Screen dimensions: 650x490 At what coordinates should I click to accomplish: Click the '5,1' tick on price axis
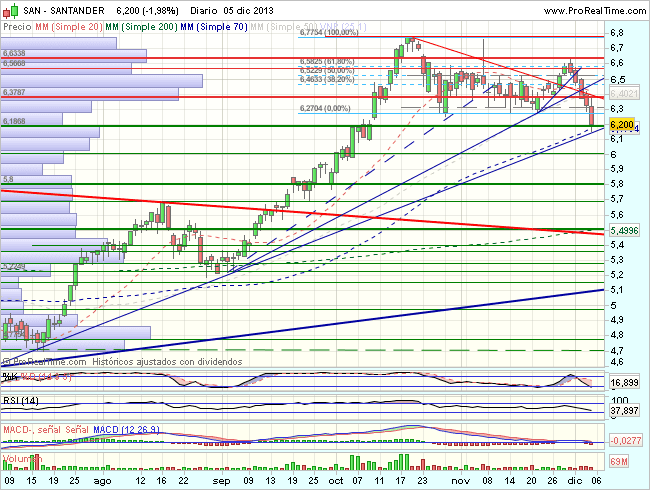[x=616, y=290]
